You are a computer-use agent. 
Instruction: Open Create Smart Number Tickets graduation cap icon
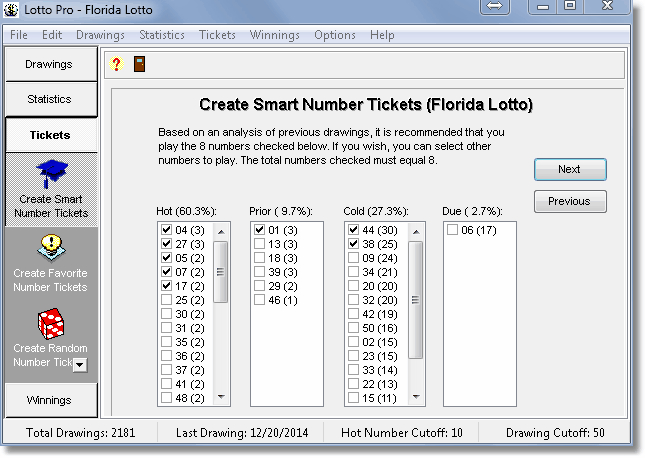pyautogui.click(x=51, y=174)
